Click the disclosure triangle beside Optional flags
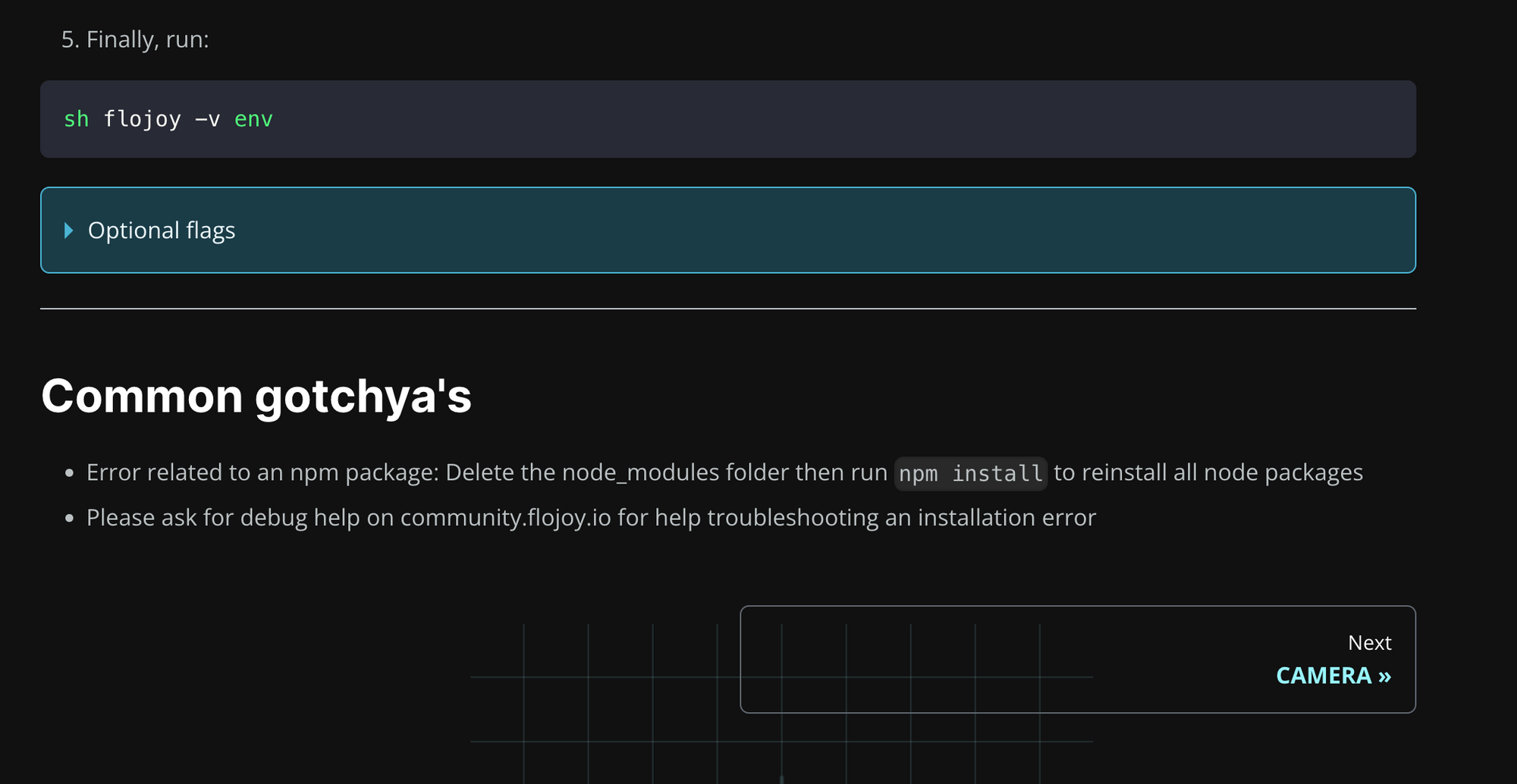The height and width of the screenshot is (784, 1517). [x=69, y=230]
